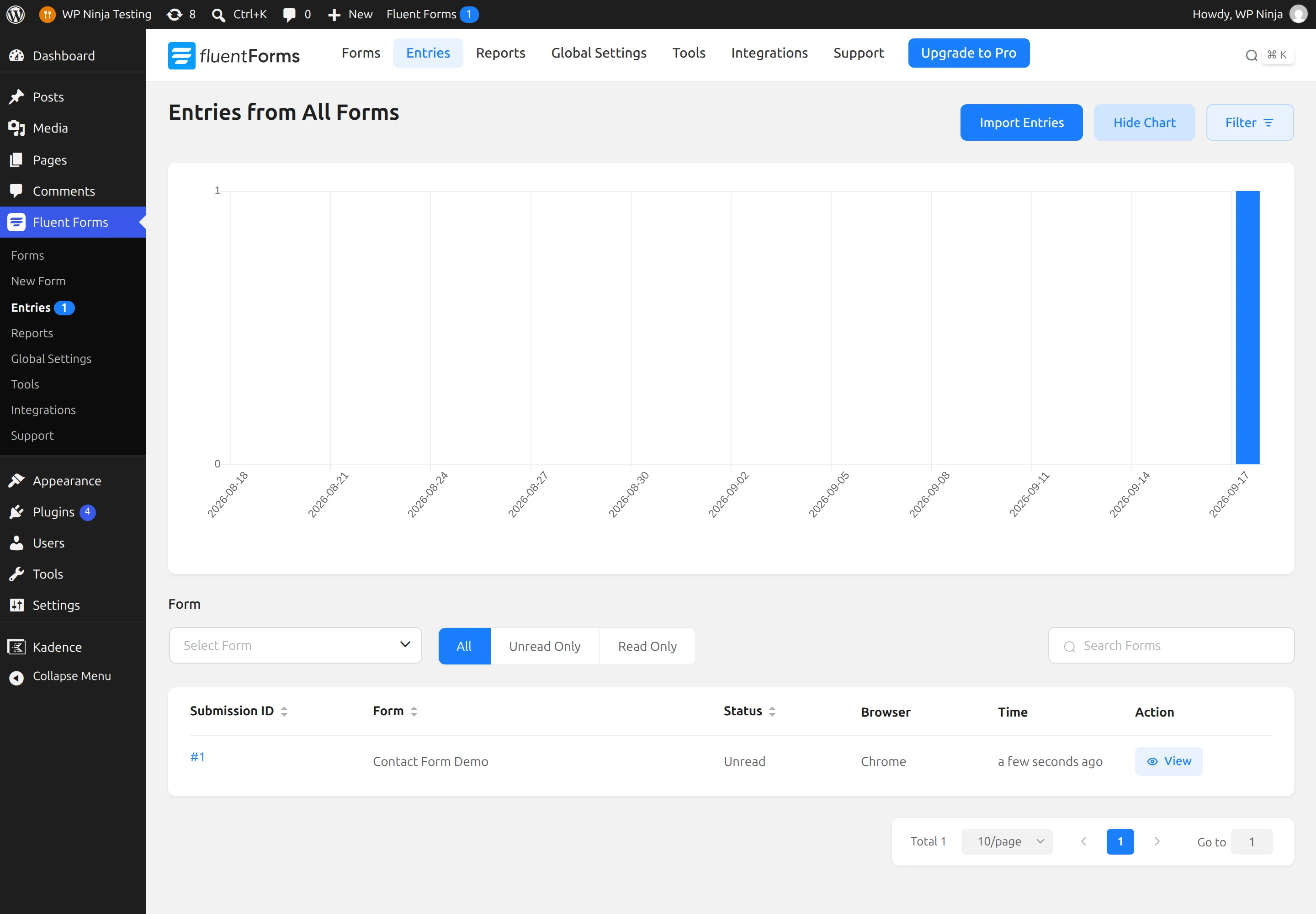Click the WP Ninja user avatar
Screen dimensions: 1316x914
pos(1298,14)
